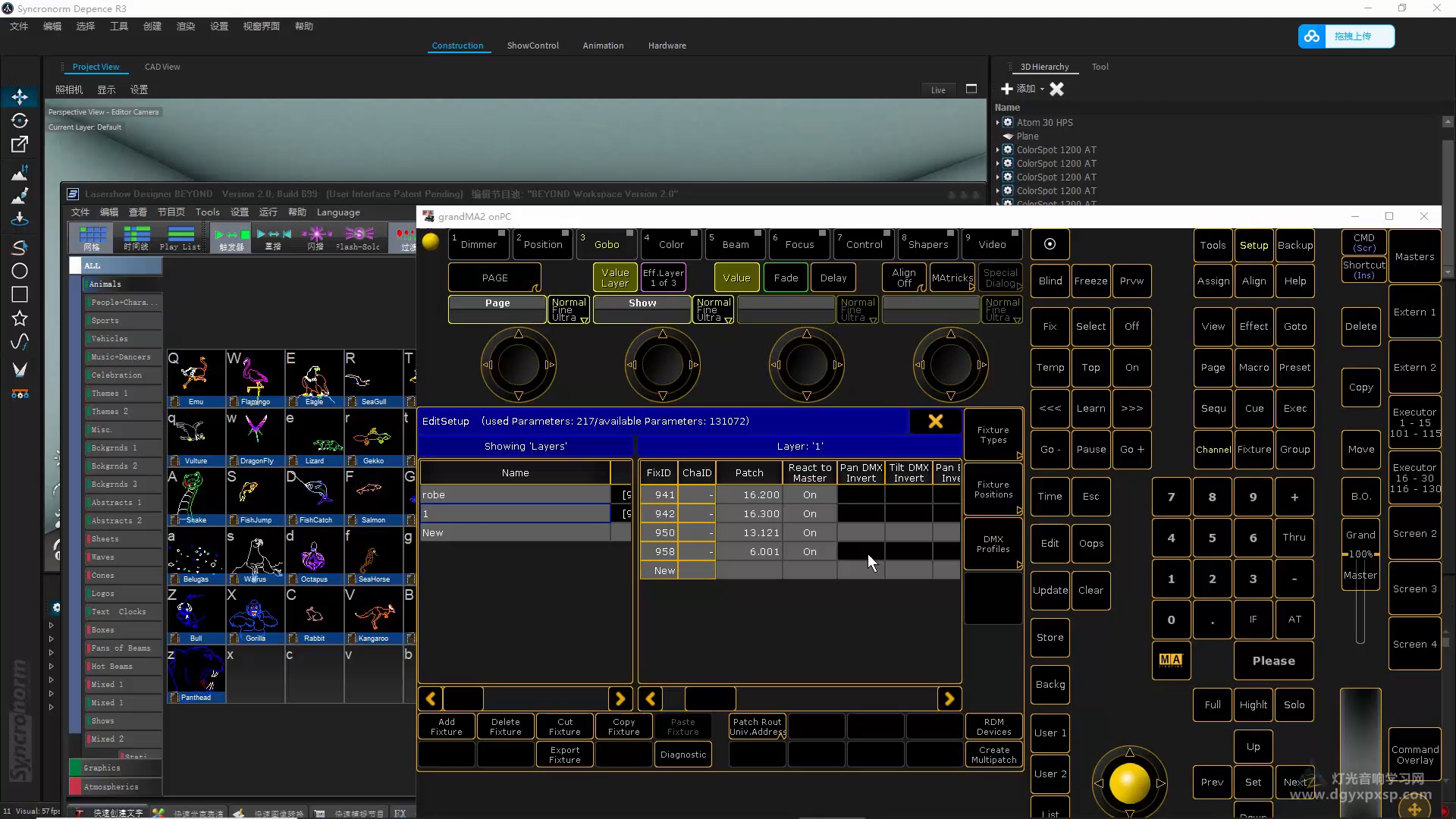Click the Create Multipatch button
This screenshot has height=819, width=1456.
pos(993,755)
